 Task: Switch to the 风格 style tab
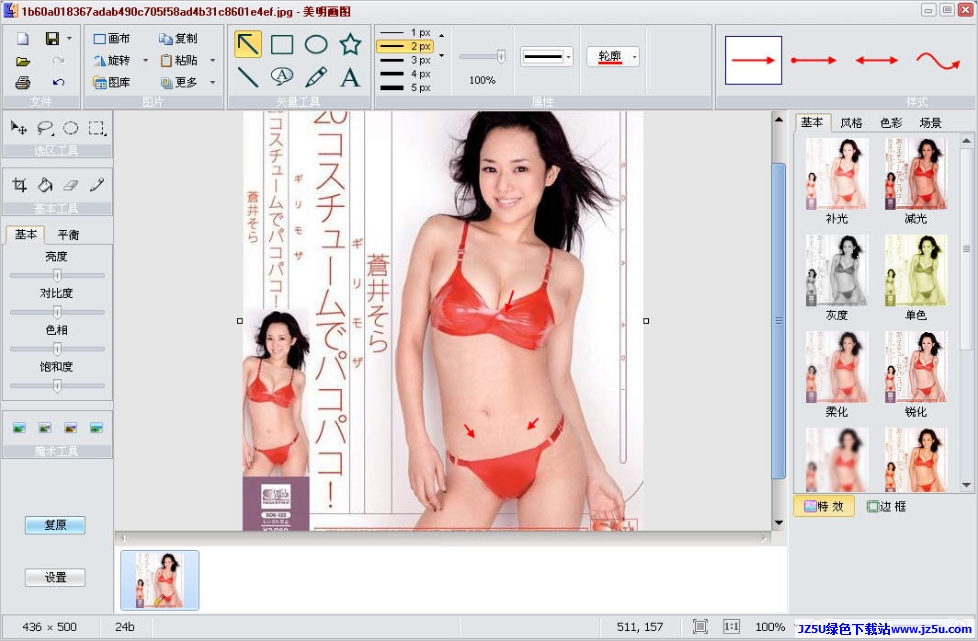tap(851, 123)
